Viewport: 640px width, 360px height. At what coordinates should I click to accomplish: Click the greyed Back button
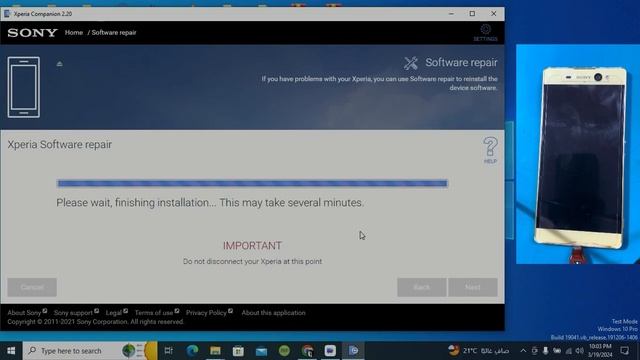tap(422, 287)
